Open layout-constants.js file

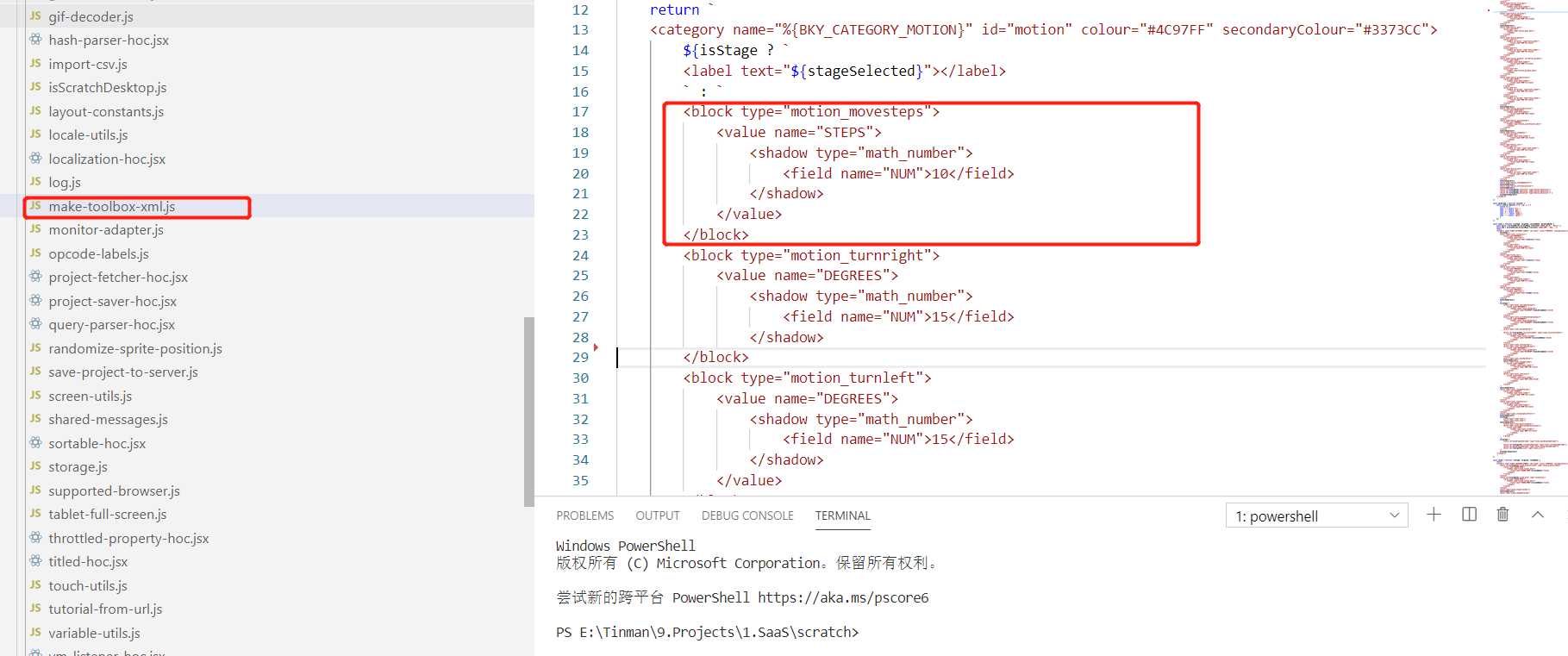[x=106, y=111]
